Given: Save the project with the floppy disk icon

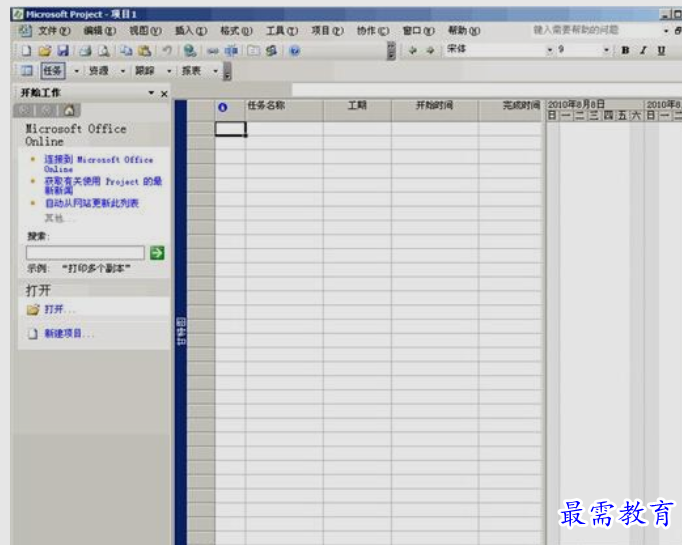Looking at the screenshot, I should [63, 51].
